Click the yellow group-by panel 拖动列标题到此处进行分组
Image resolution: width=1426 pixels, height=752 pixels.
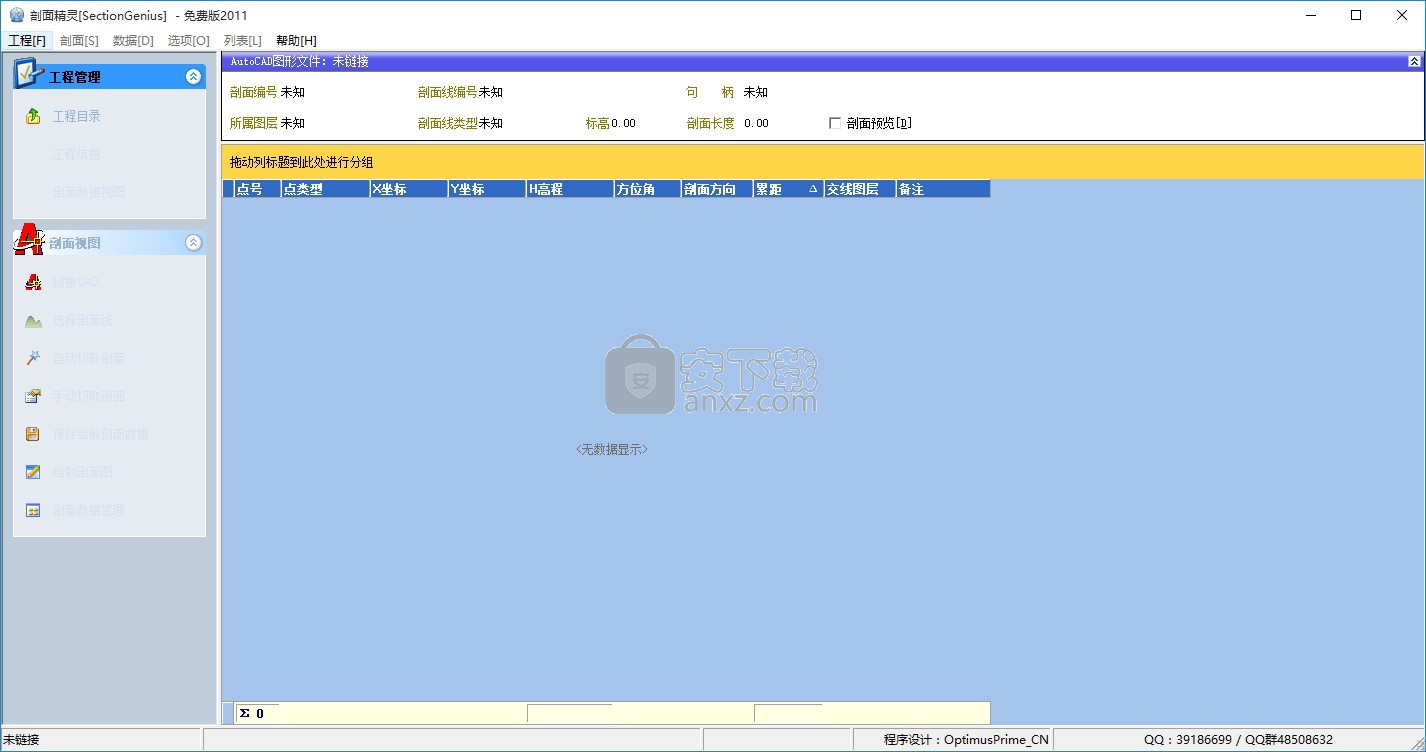(x=821, y=162)
